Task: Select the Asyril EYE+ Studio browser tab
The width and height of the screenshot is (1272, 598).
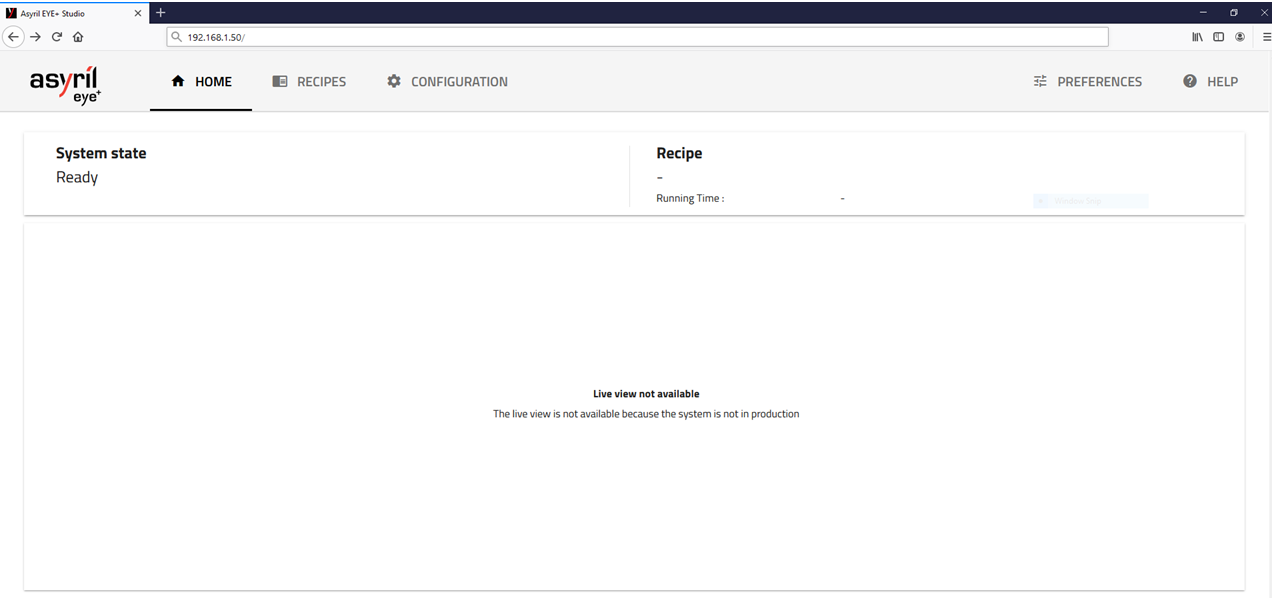Action: [75, 13]
